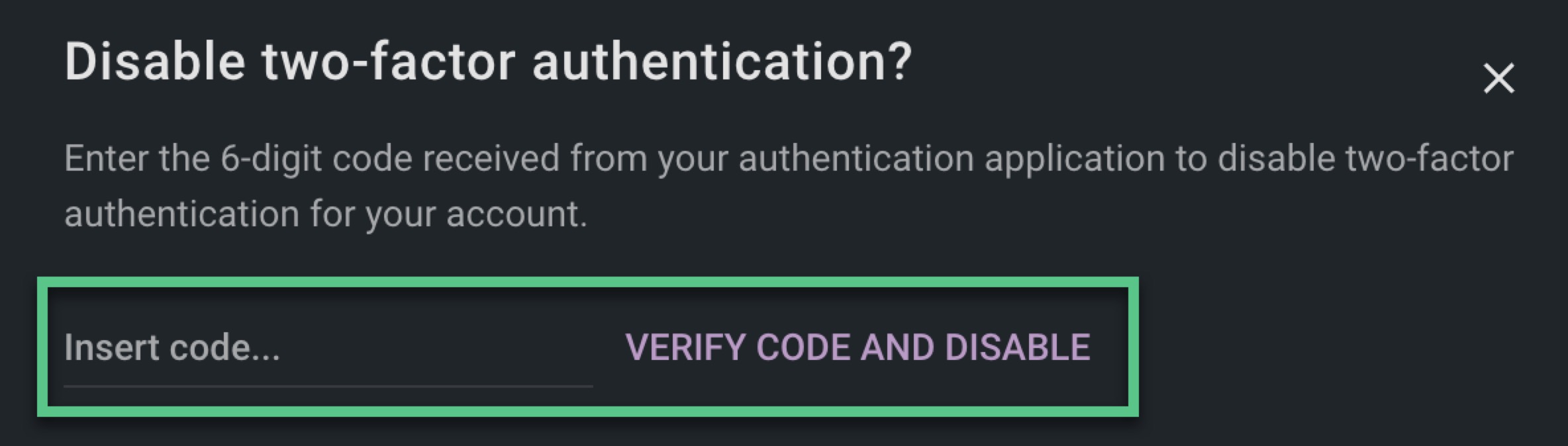Close the disable two-factor authentication dialog
The width and height of the screenshot is (1568, 446).
coord(1498,79)
